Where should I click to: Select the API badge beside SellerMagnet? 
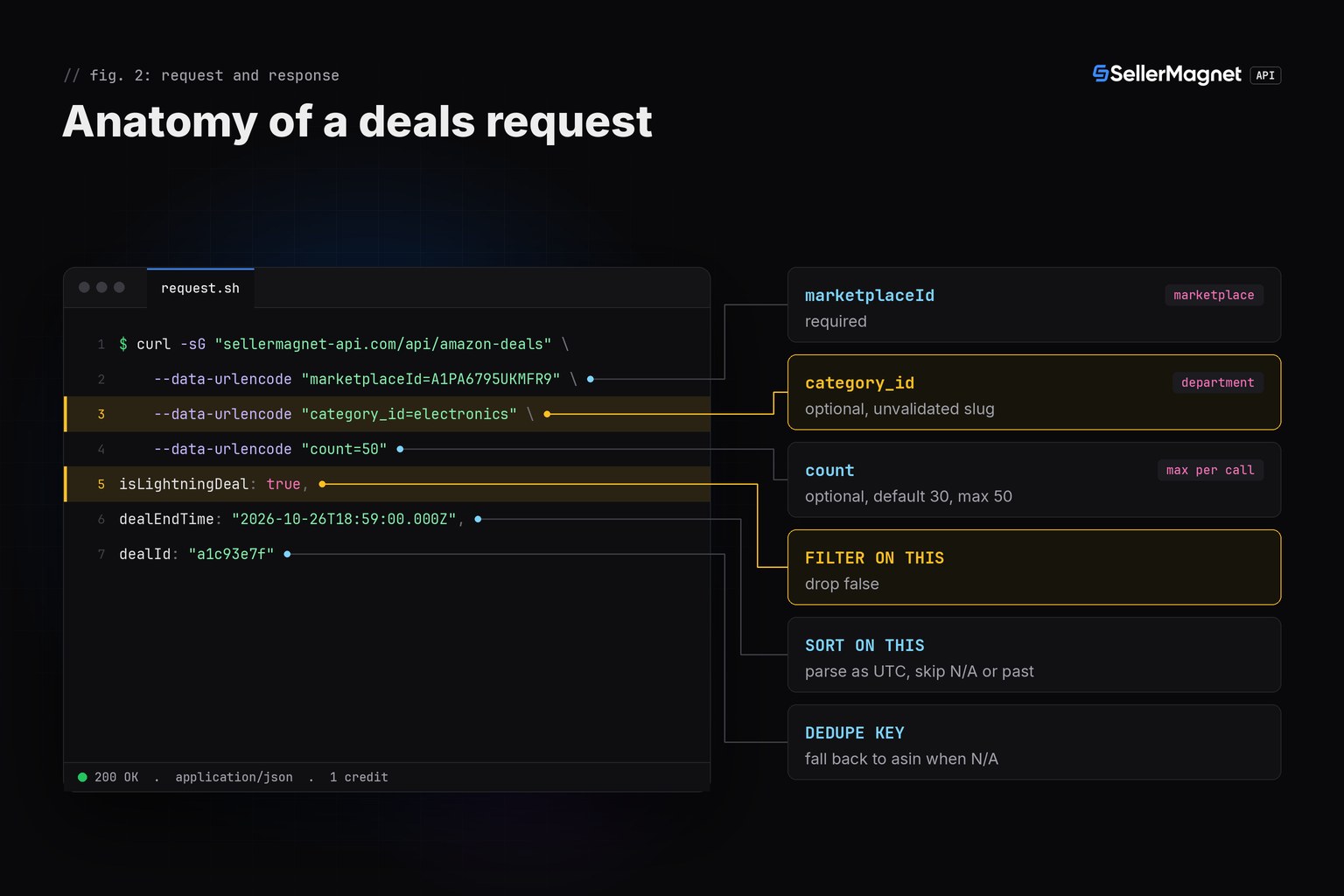coord(1265,75)
